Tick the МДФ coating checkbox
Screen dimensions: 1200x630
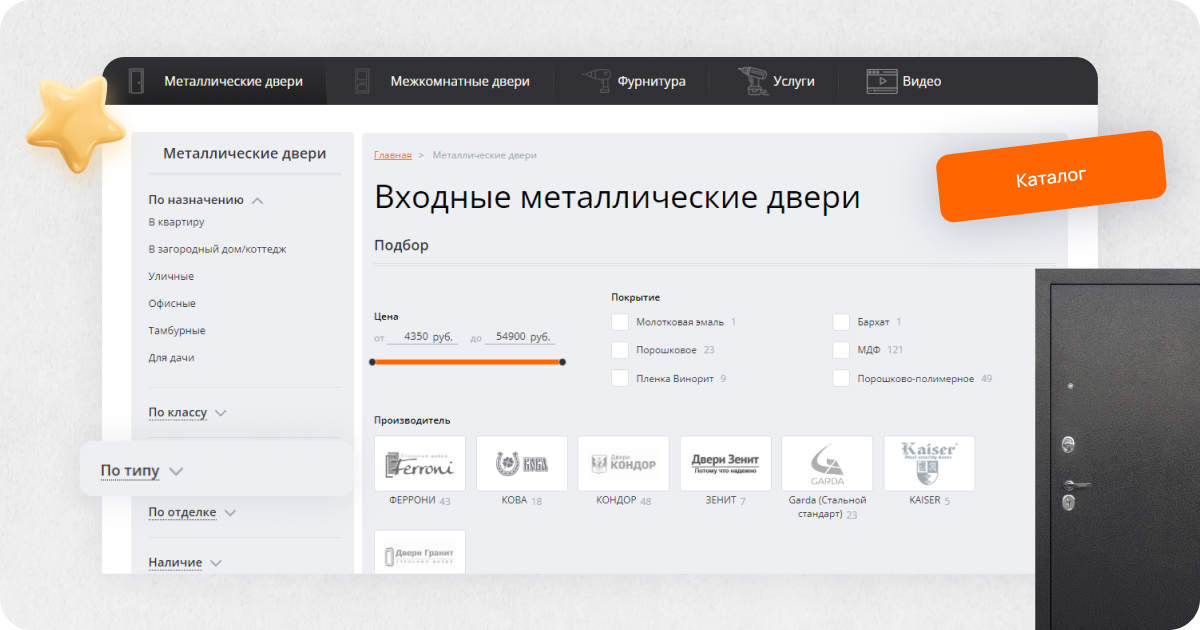(x=841, y=350)
